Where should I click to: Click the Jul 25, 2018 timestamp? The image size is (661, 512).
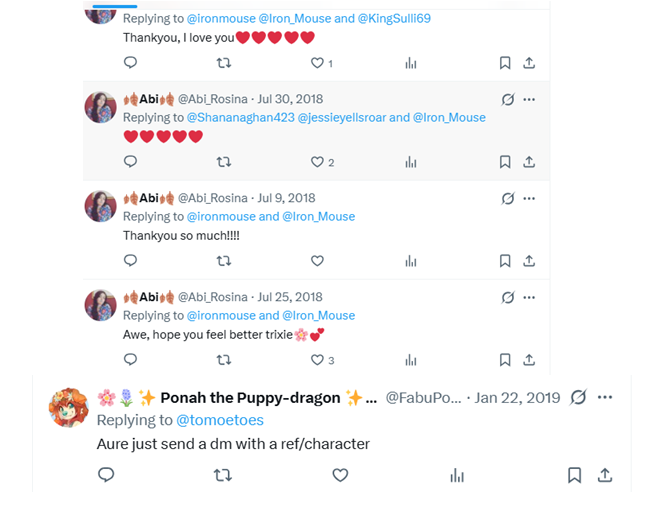(290, 297)
